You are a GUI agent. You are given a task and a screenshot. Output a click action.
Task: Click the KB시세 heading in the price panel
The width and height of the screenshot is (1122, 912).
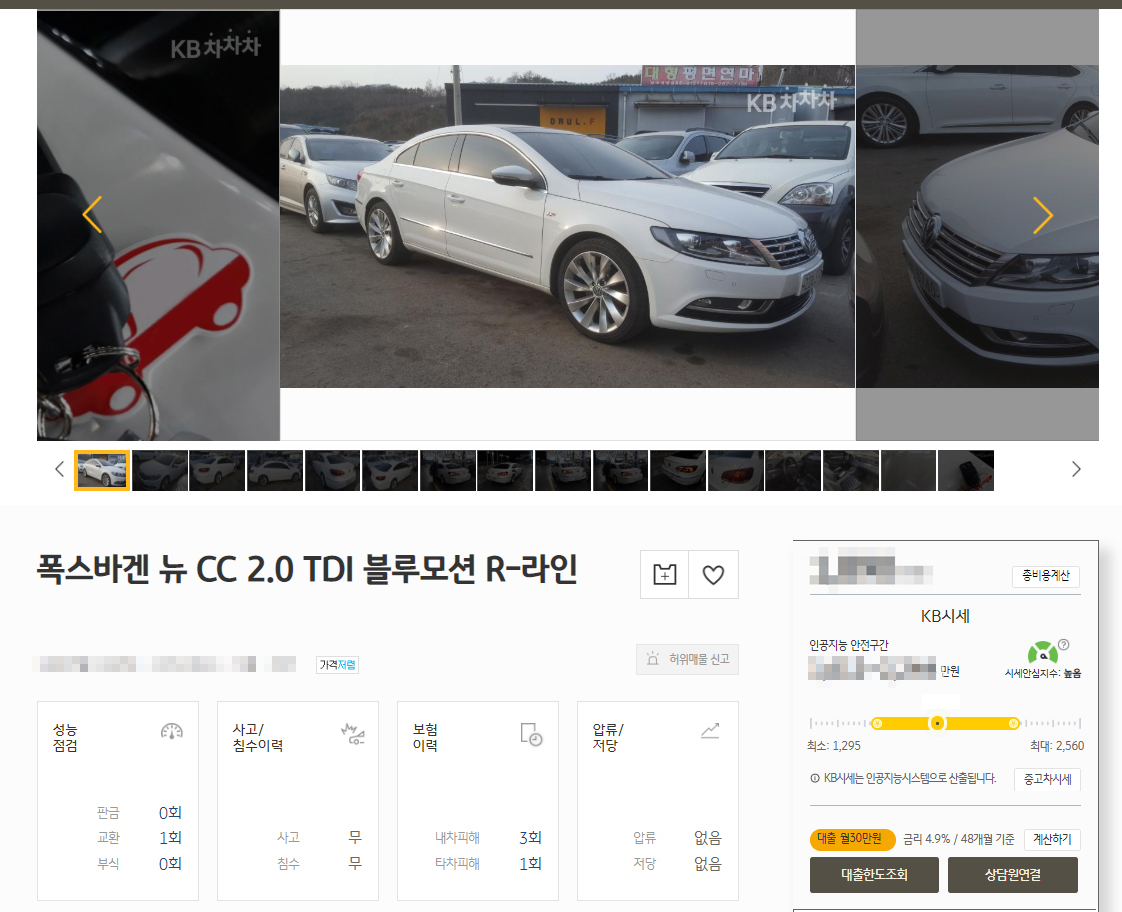945,616
